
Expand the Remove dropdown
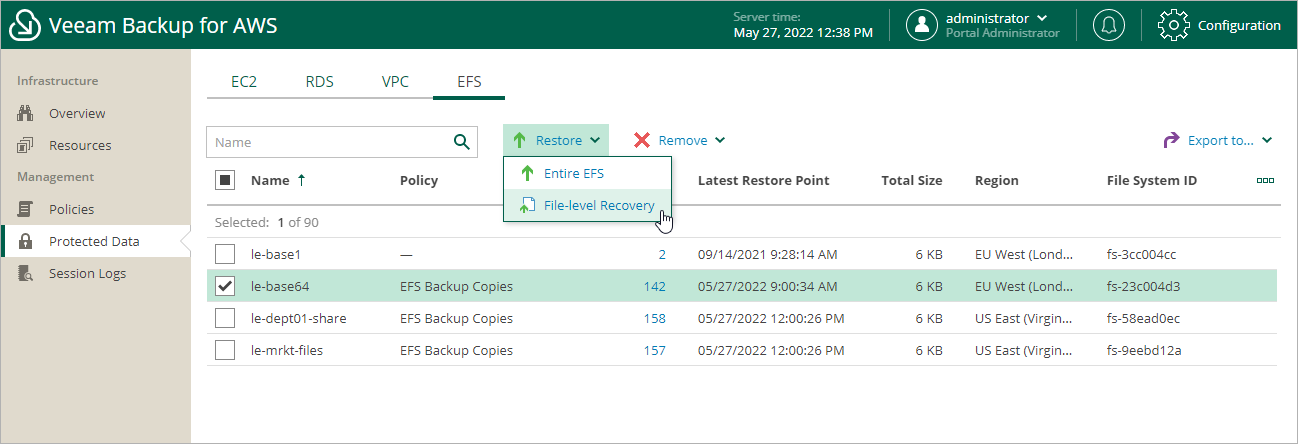[679, 141]
